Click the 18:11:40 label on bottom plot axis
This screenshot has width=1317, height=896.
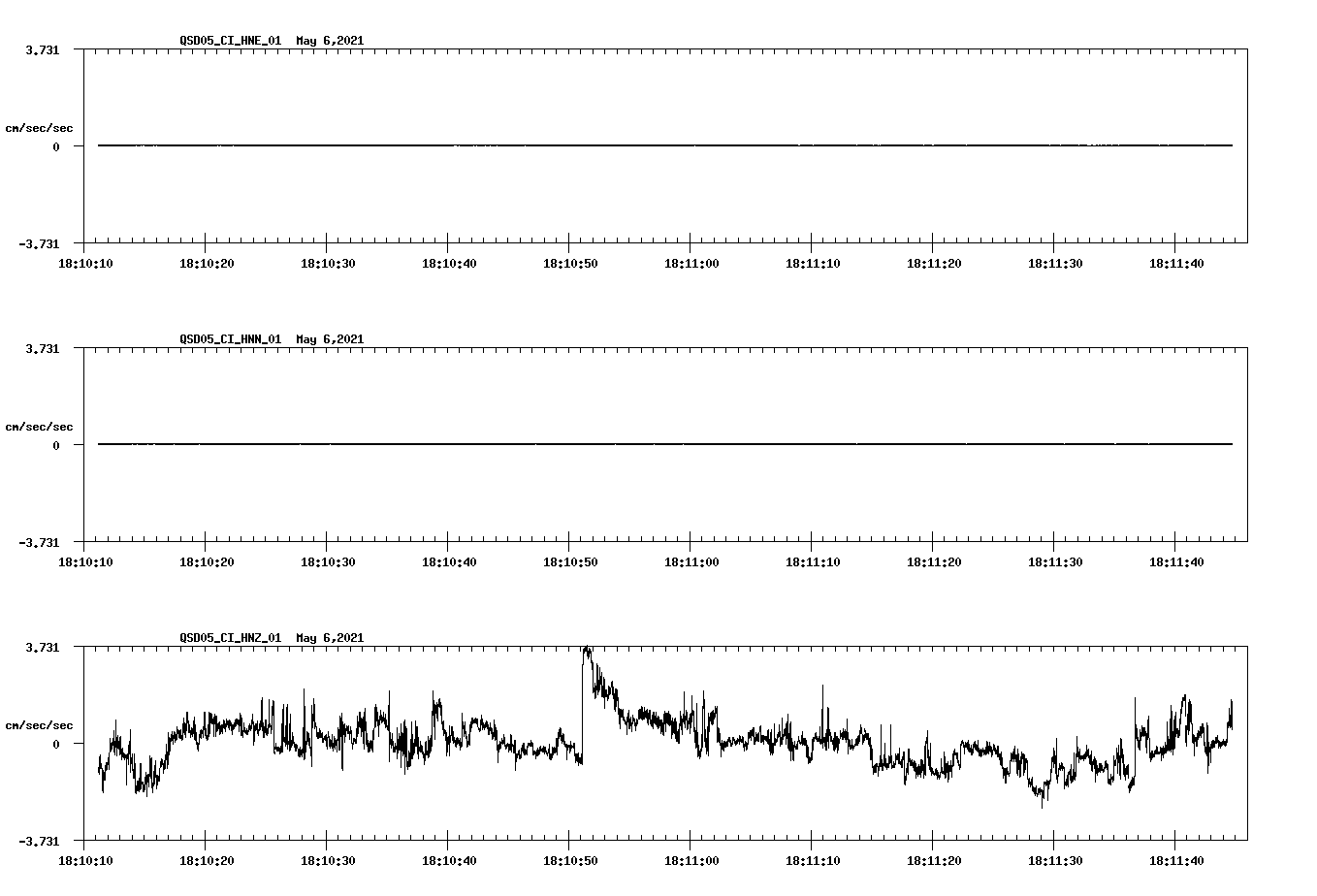click(1176, 860)
